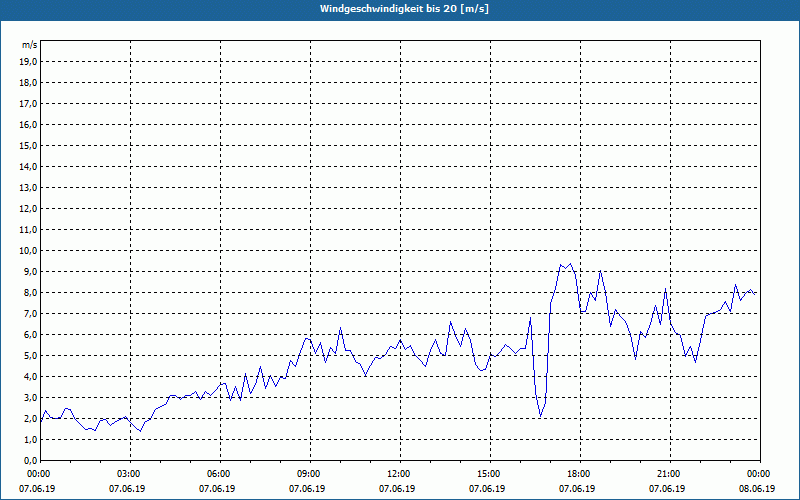Pick the "14,0" y-axis label
The height and width of the screenshot is (500, 800).
pyautogui.click(x=28, y=166)
